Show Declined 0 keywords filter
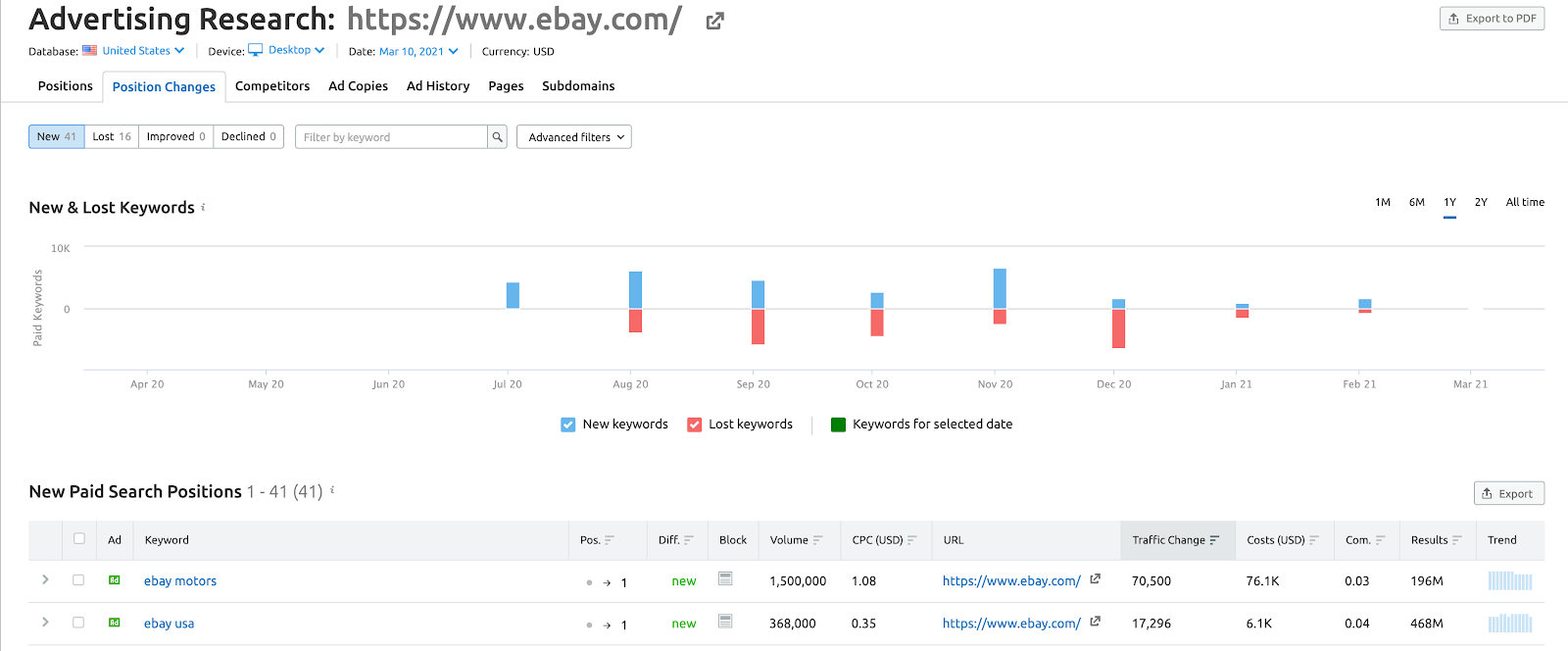This screenshot has width=1568, height=651. (x=249, y=136)
